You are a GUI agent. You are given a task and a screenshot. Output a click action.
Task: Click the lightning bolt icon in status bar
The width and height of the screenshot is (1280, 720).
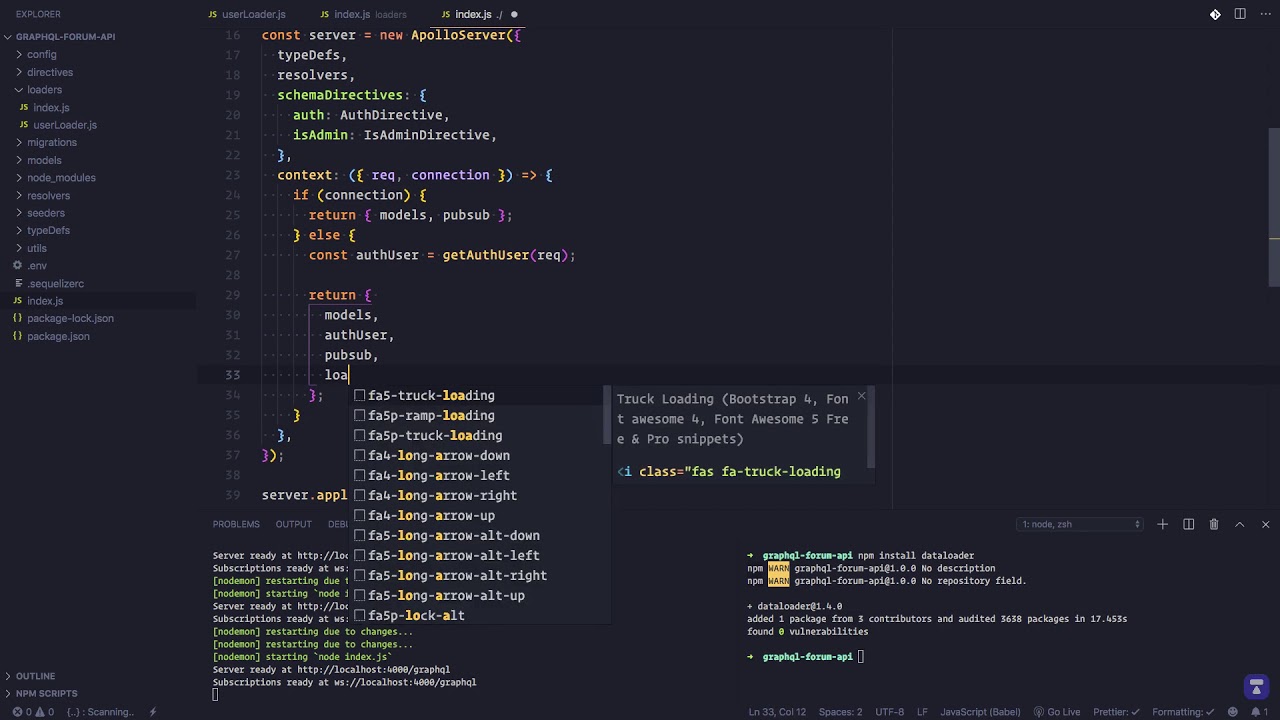pyautogui.click(x=153, y=712)
